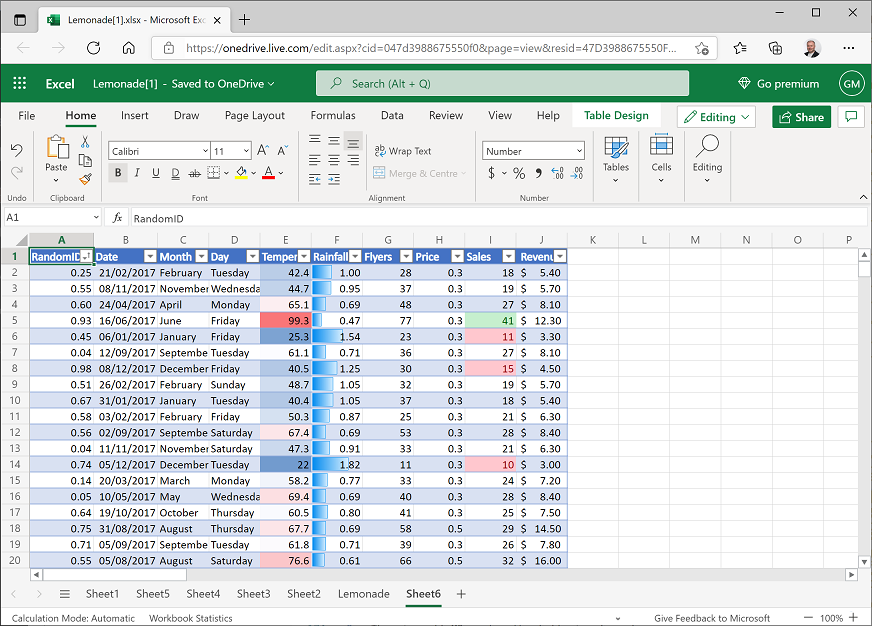Apply bold formatting to selection
The height and width of the screenshot is (626, 872).
[118, 173]
